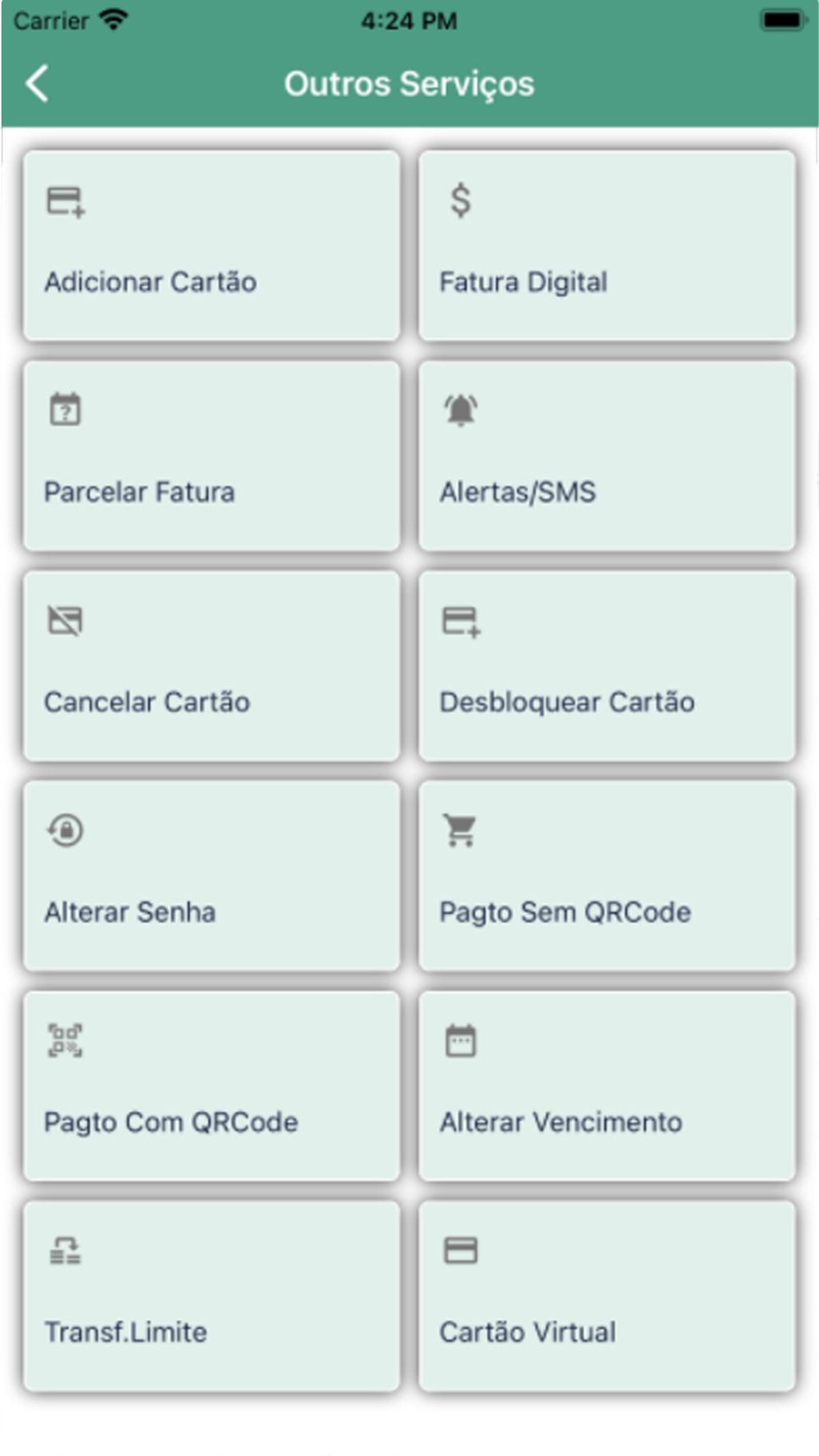
Task: Click the alarm bell icon
Action: coord(460,409)
